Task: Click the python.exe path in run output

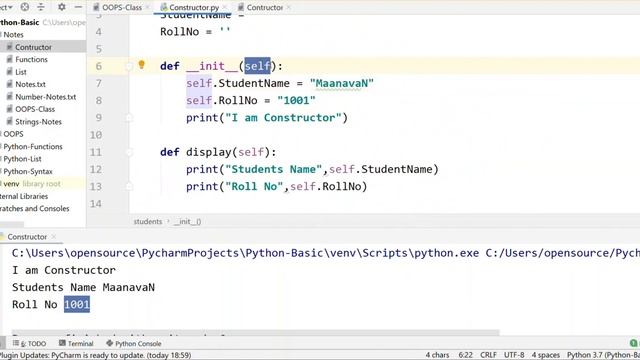Action: click(245, 253)
